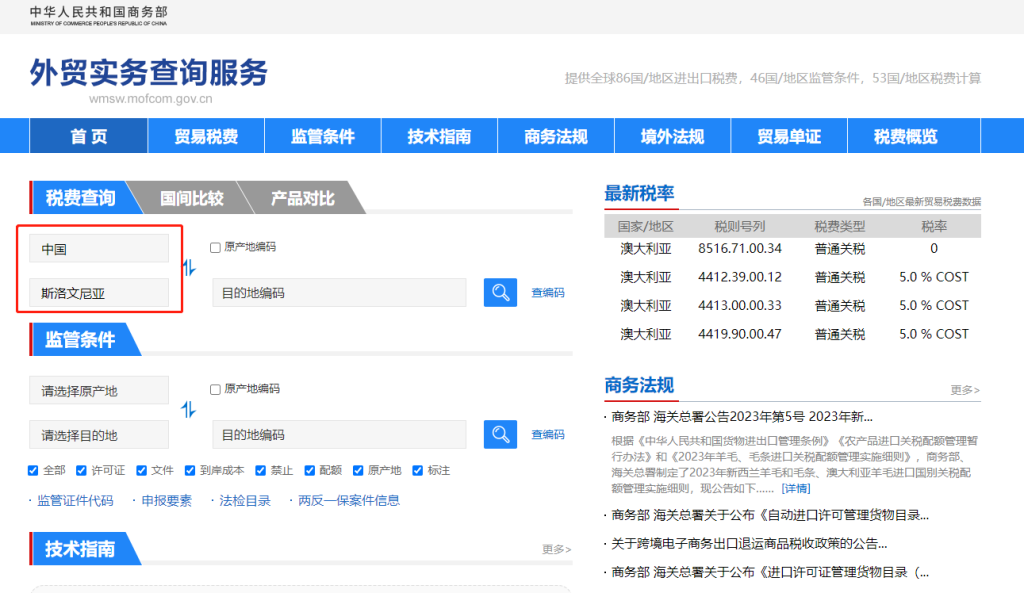
Task: Open 请选择原产地 selector
Action: click(x=99, y=391)
